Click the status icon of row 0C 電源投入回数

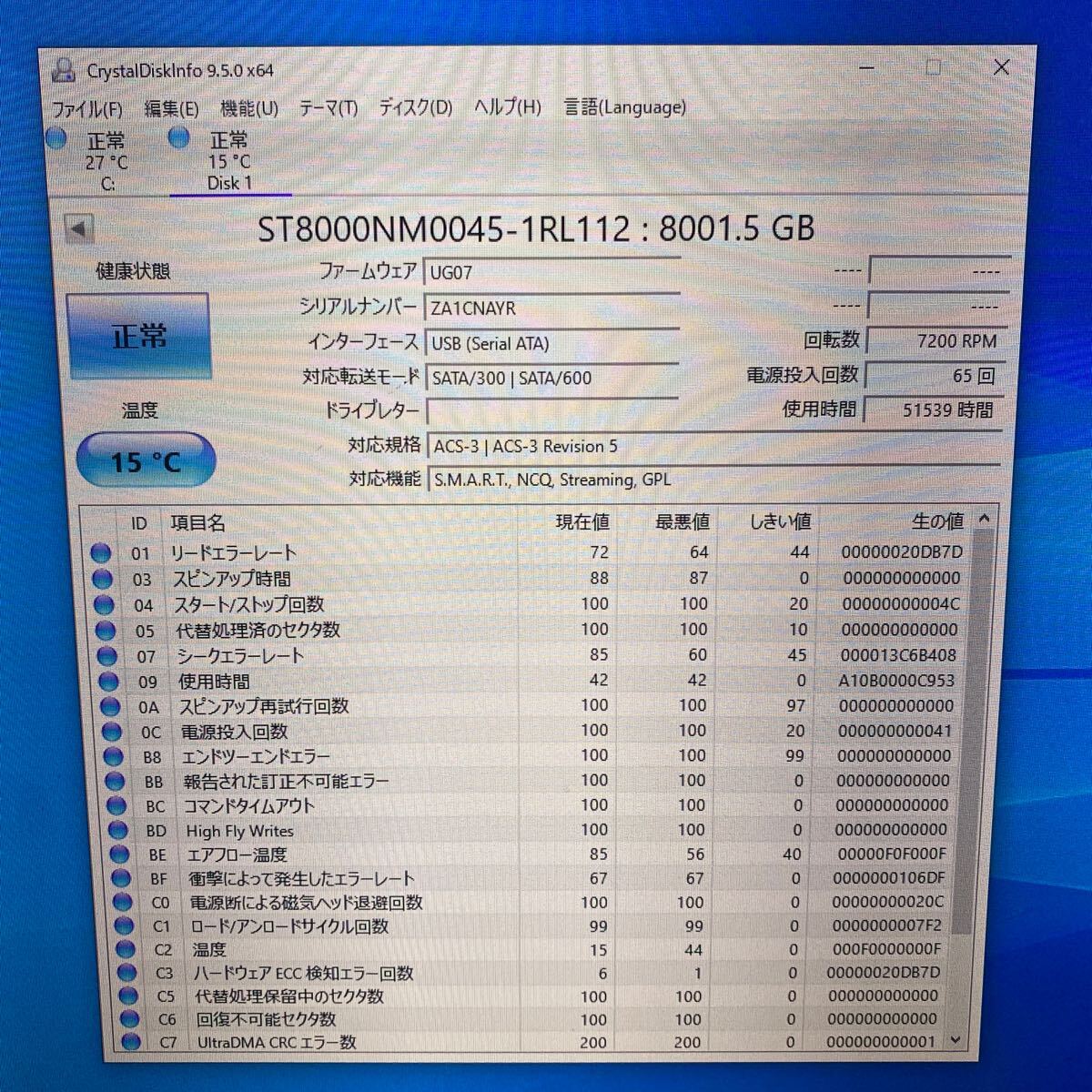coord(111,732)
